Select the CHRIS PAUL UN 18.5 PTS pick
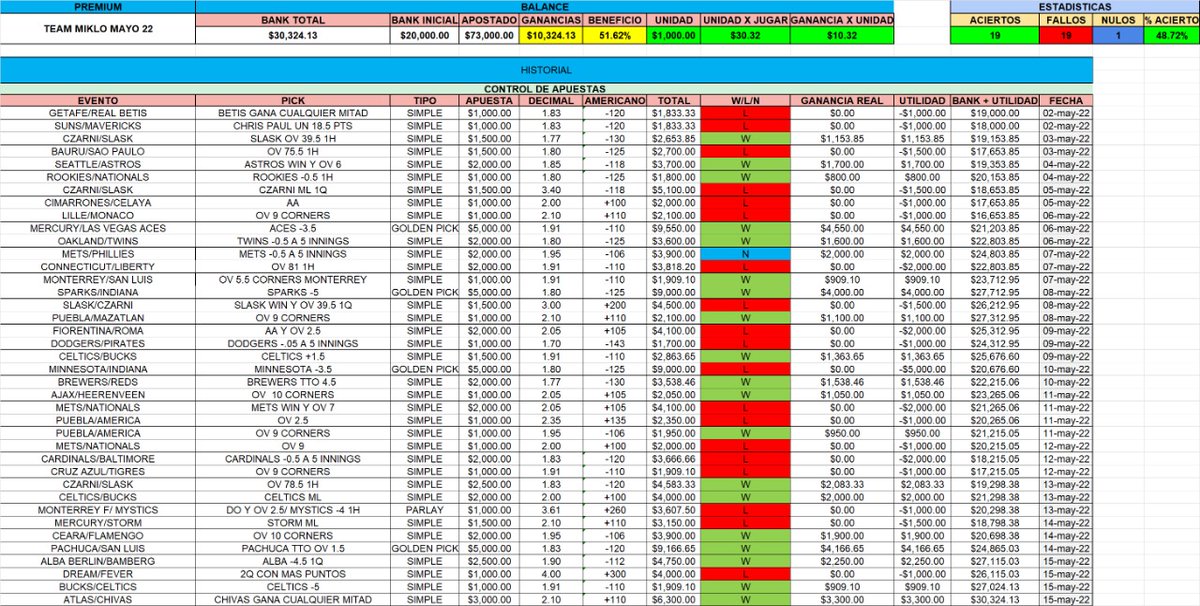This screenshot has width=1200, height=606. click(x=293, y=125)
